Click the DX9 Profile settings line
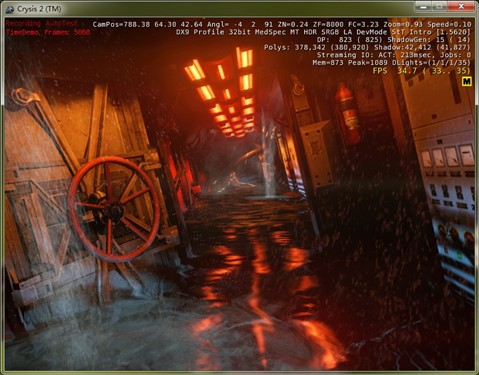This screenshot has height=375, width=479. 323,32
